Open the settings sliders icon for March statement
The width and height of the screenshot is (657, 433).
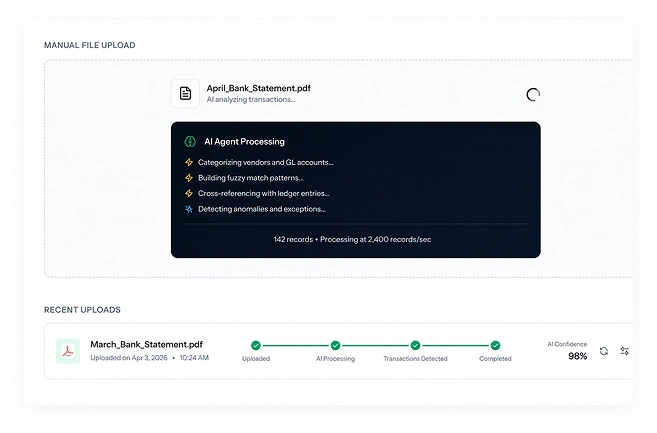click(624, 351)
